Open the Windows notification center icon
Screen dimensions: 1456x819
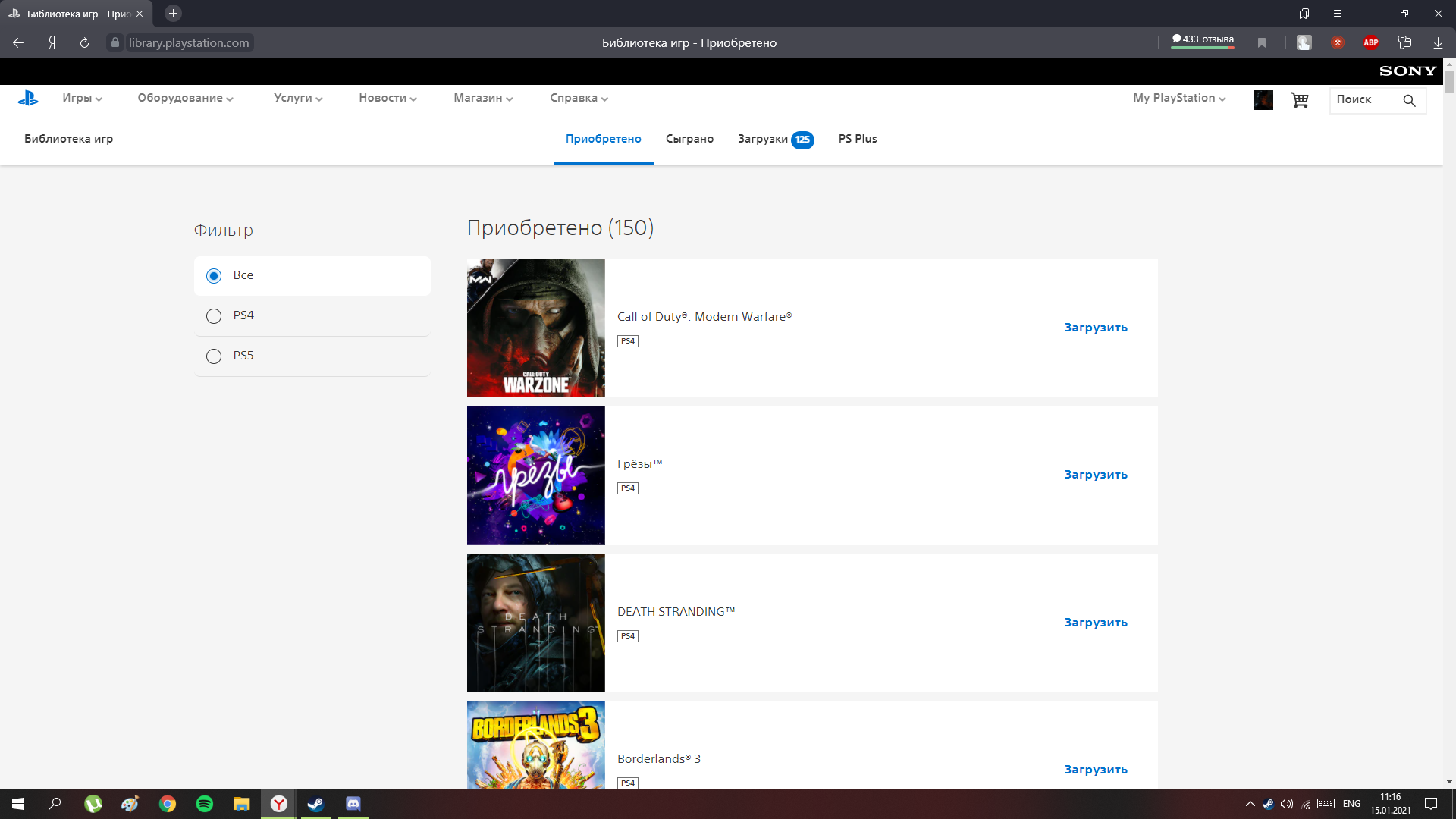click(x=1431, y=804)
